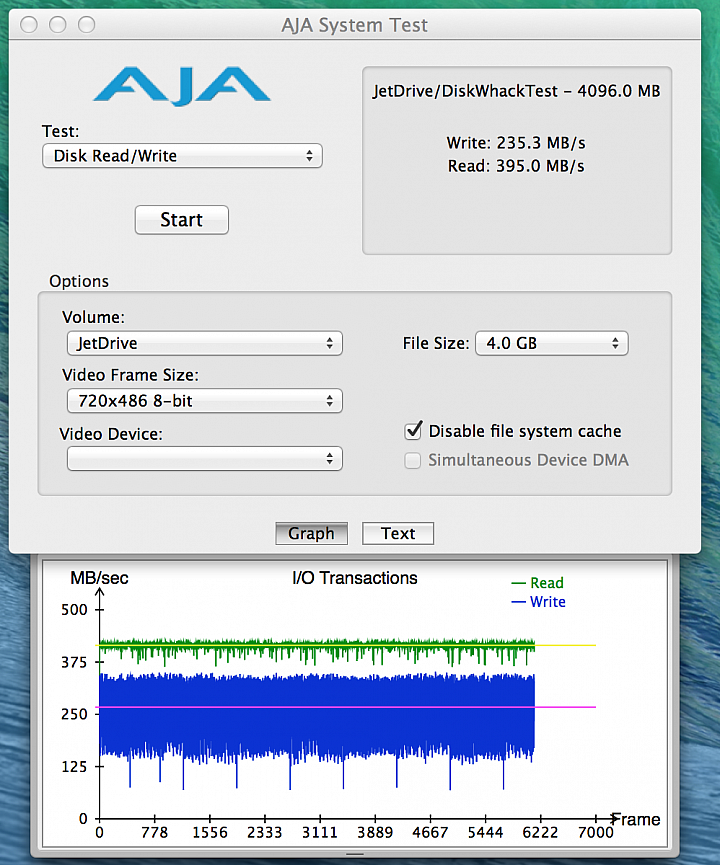
Task: Click the 3111 tick on the frame axis
Action: click(x=319, y=832)
